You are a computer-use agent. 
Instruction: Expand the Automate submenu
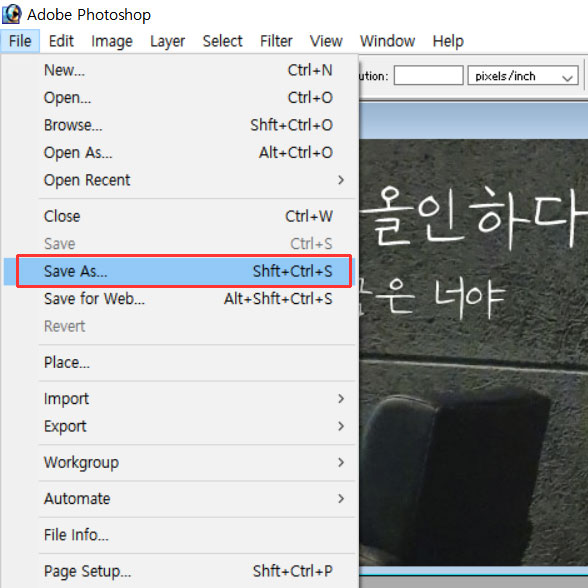pos(179,498)
